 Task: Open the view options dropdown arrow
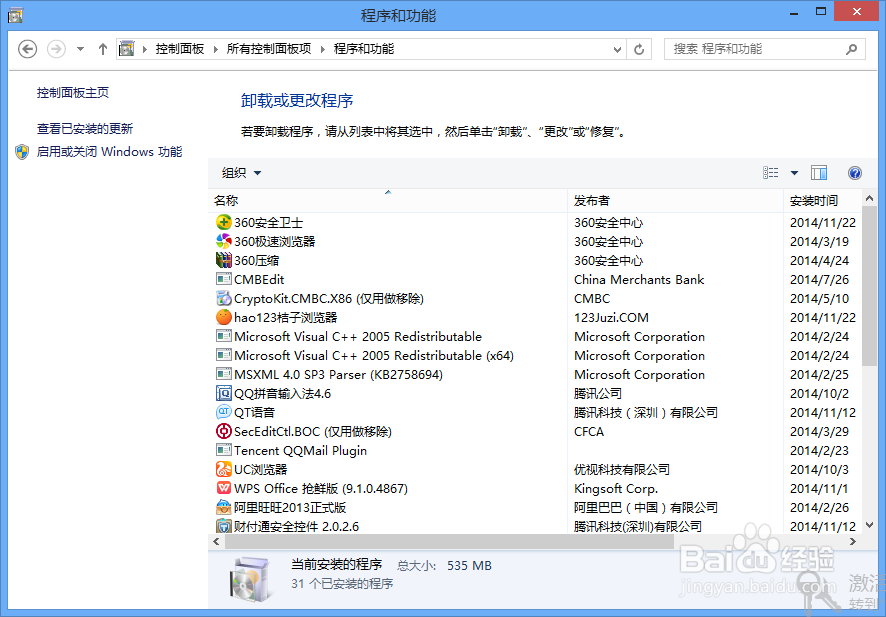794,173
